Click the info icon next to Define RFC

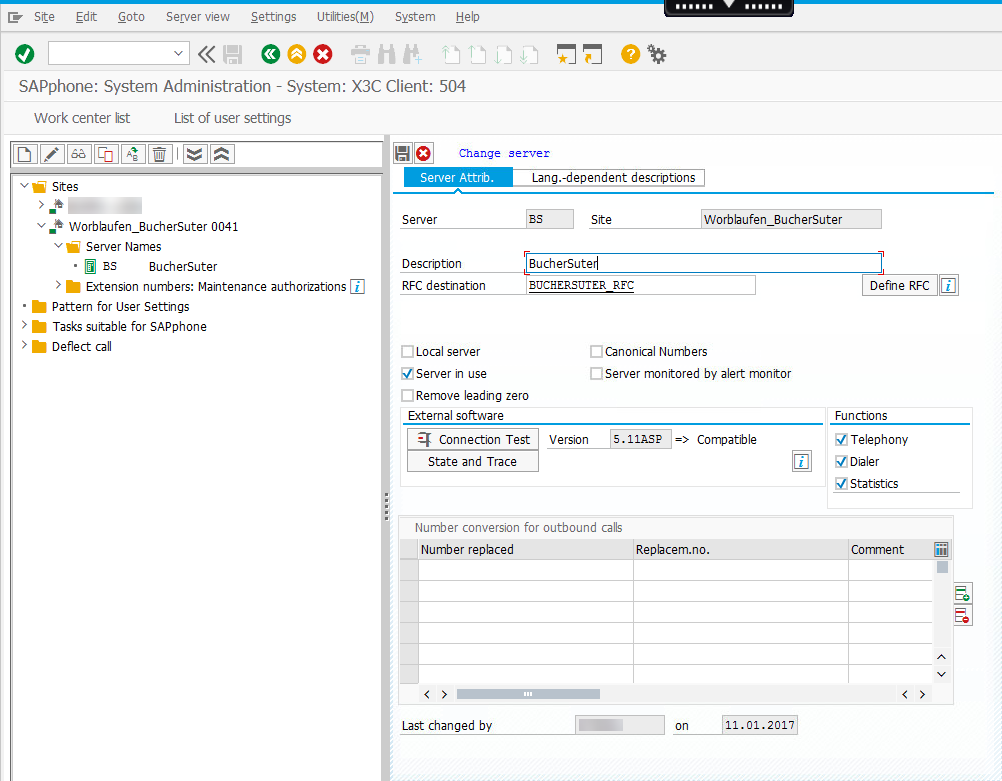point(948,286)
